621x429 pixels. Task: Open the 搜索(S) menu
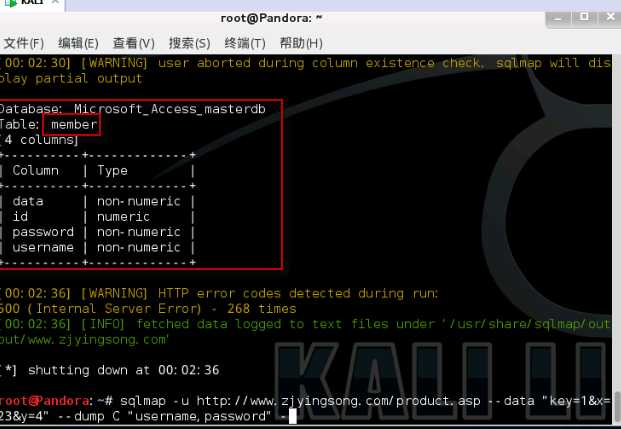click(189, 43)
